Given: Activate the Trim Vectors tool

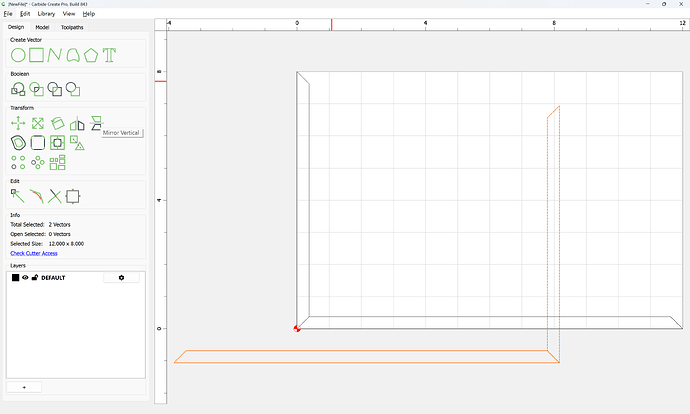Looking at the screenshot, I should point(37,196).
